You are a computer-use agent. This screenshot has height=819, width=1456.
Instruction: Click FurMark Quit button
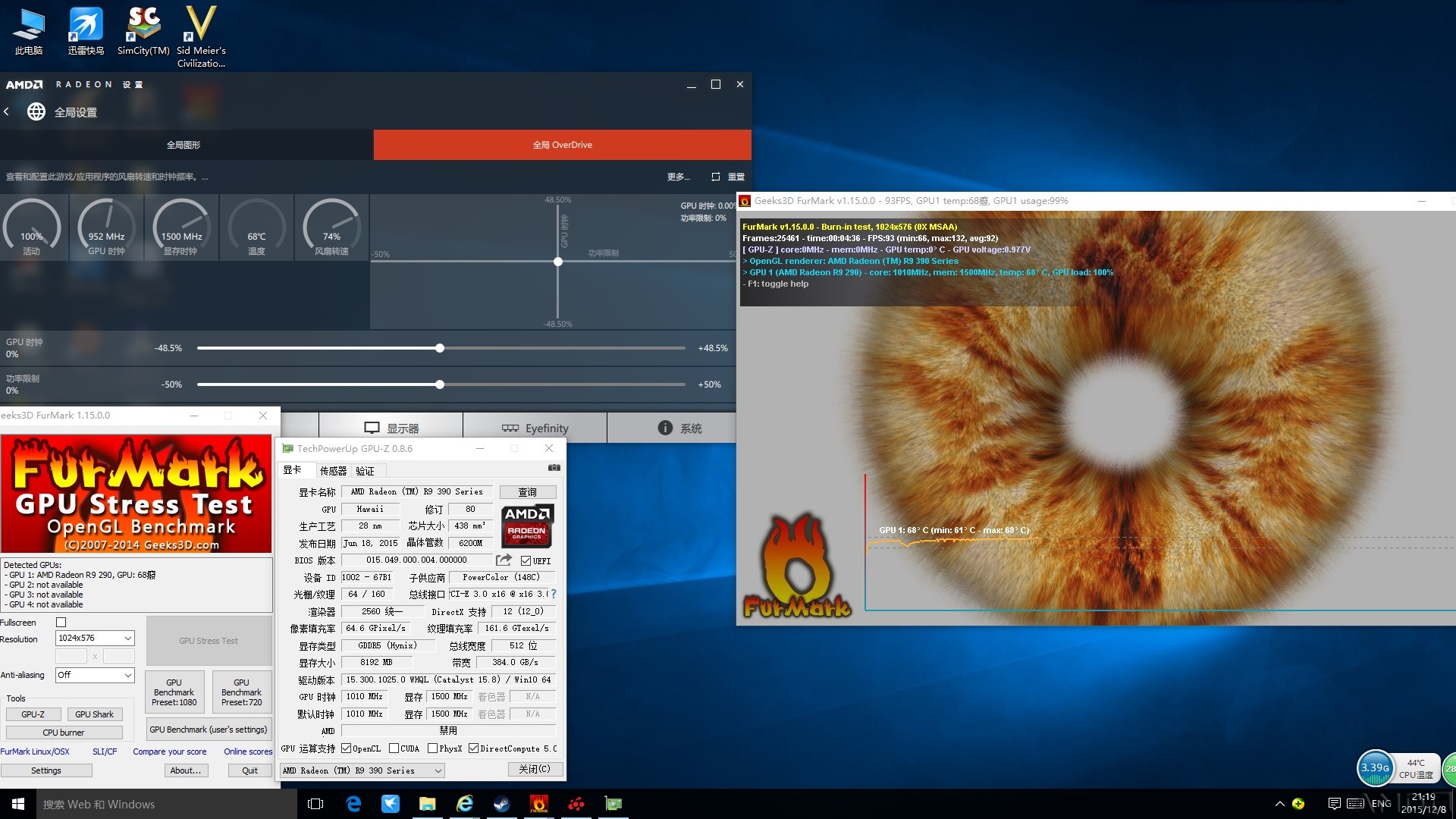coord(249,770)
